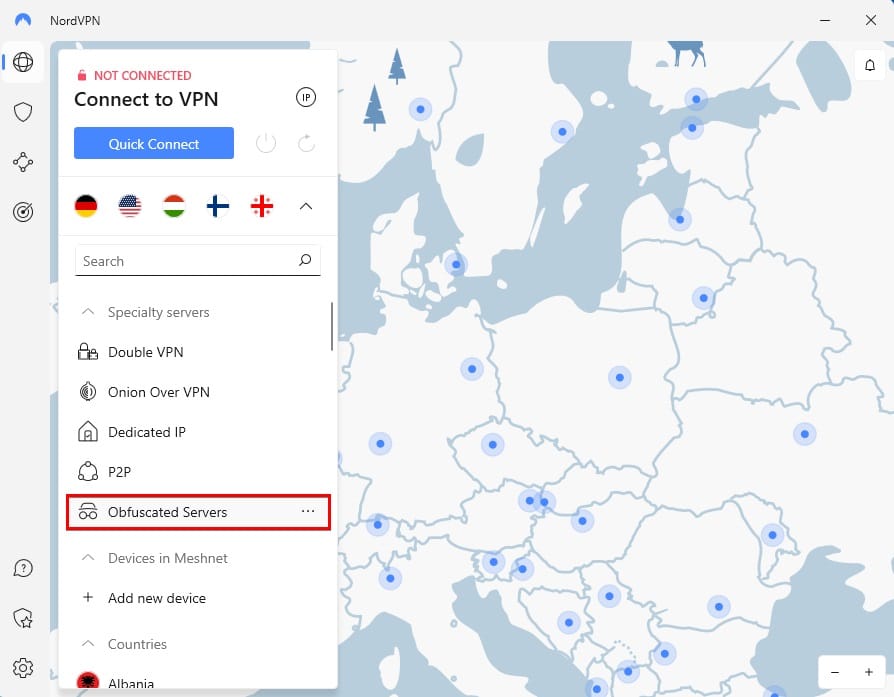Click the NordVPN logo in title bar
894x697 pixels.
pyautogui.click(x=23, y=20)
